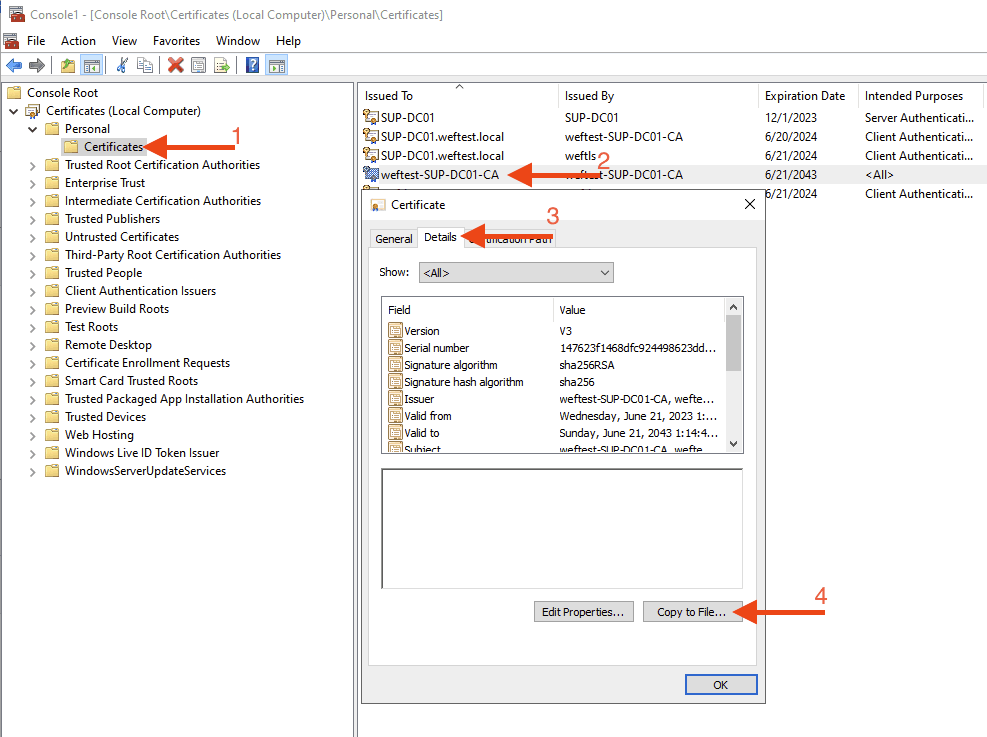Viewport: 987px width, 737px height.
Task: Click the Copy to File button
Action: coord(692,612)
